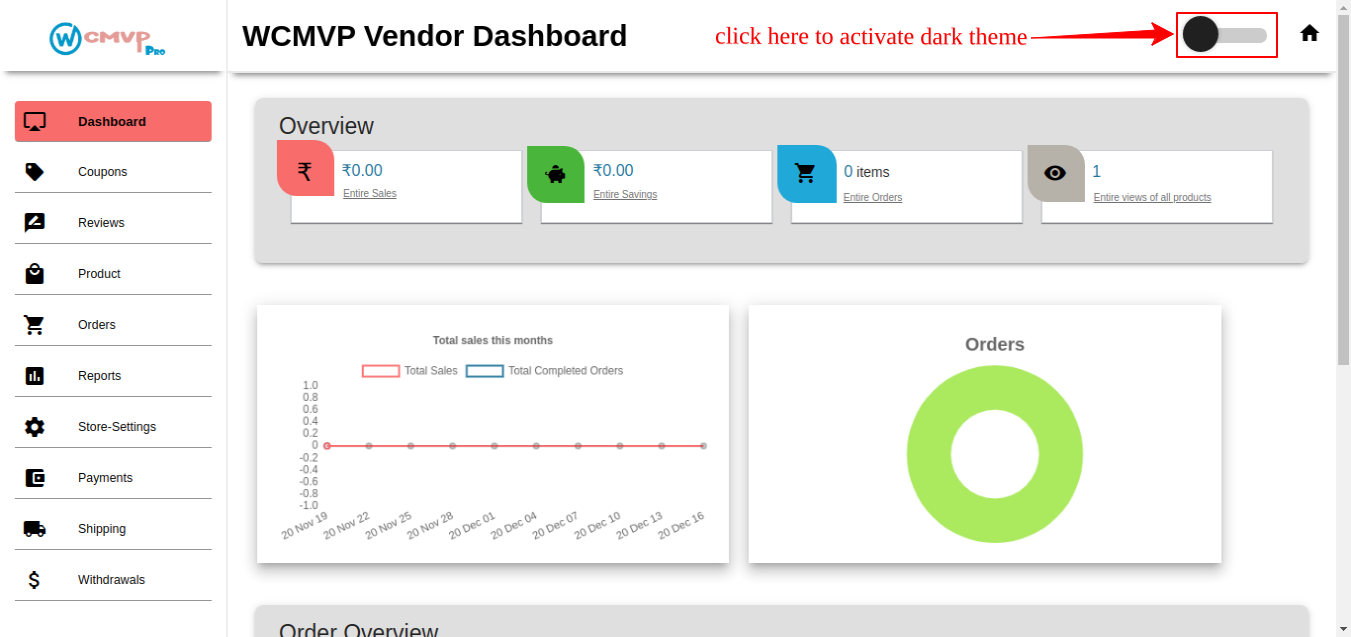This screenshot has height=637, width=1351.
Task: Click the Shipping truck icon
Action: click(x=35, y=529)
